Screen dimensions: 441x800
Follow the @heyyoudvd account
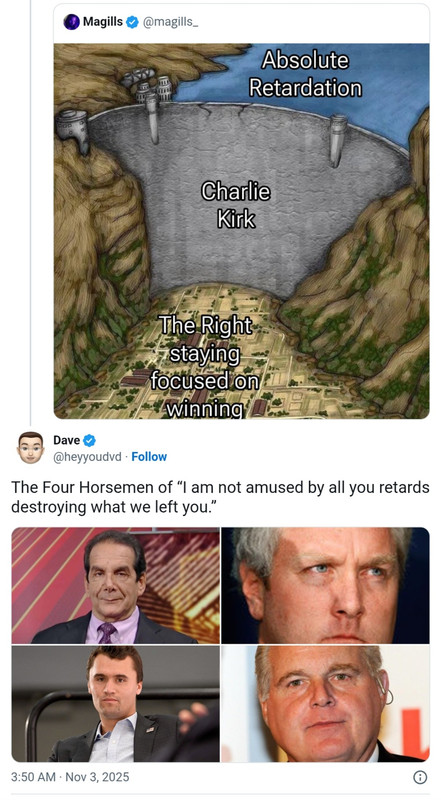(149, 457)
